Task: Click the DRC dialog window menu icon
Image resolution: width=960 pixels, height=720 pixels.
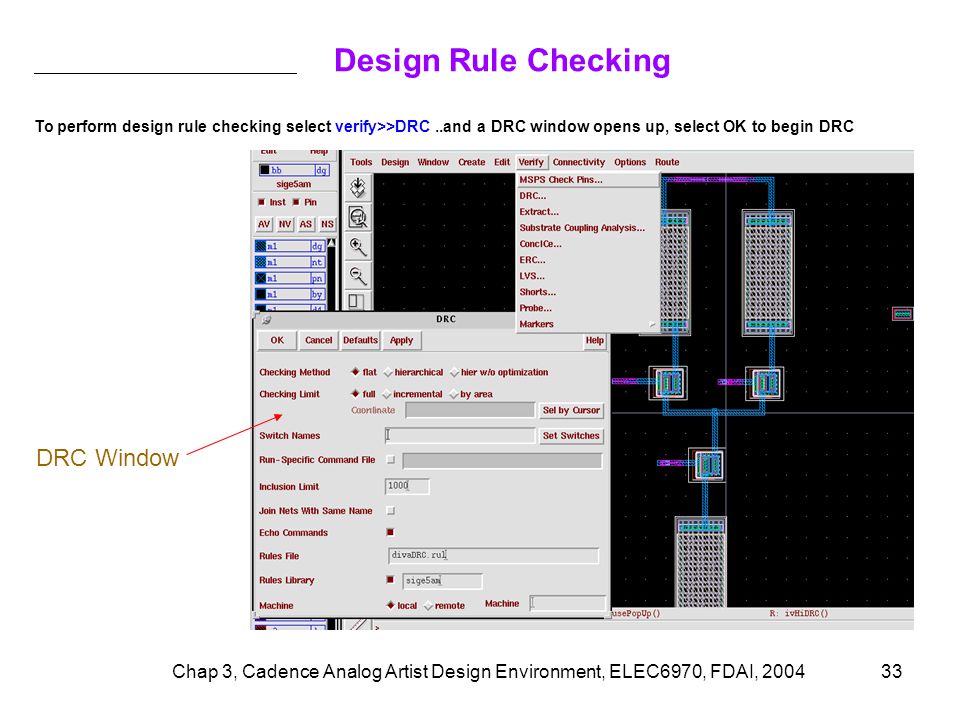Action: (266, 319)
